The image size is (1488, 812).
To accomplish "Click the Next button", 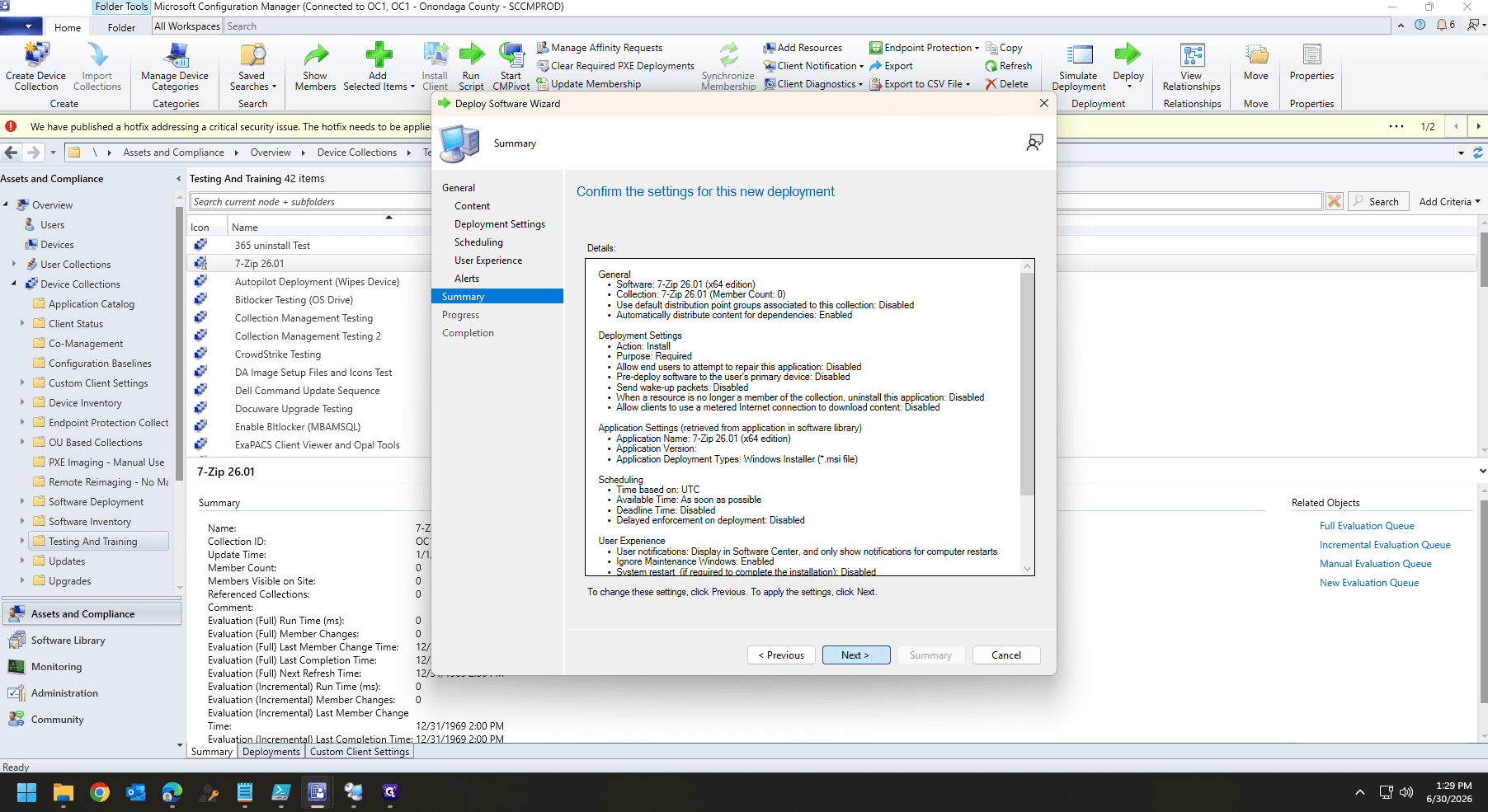I will (856, 655).
